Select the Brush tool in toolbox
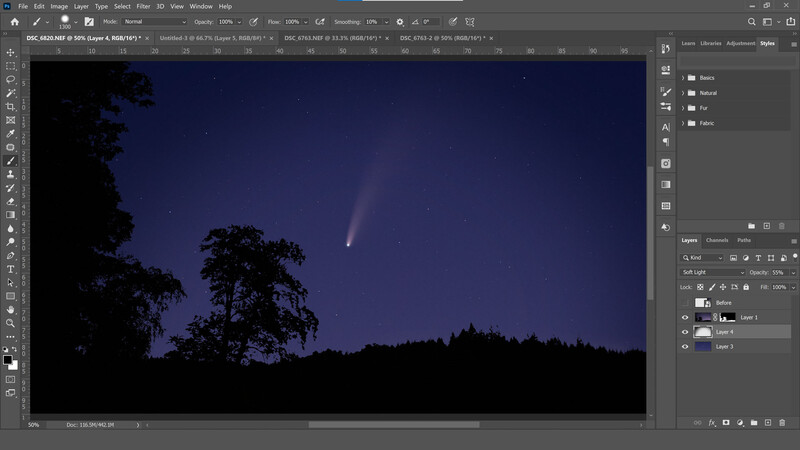The height and width of the screenshot is (450, 800). 10,161
